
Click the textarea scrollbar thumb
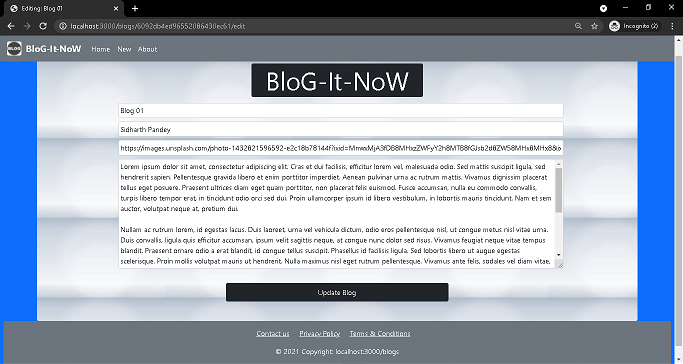(558, 190)
